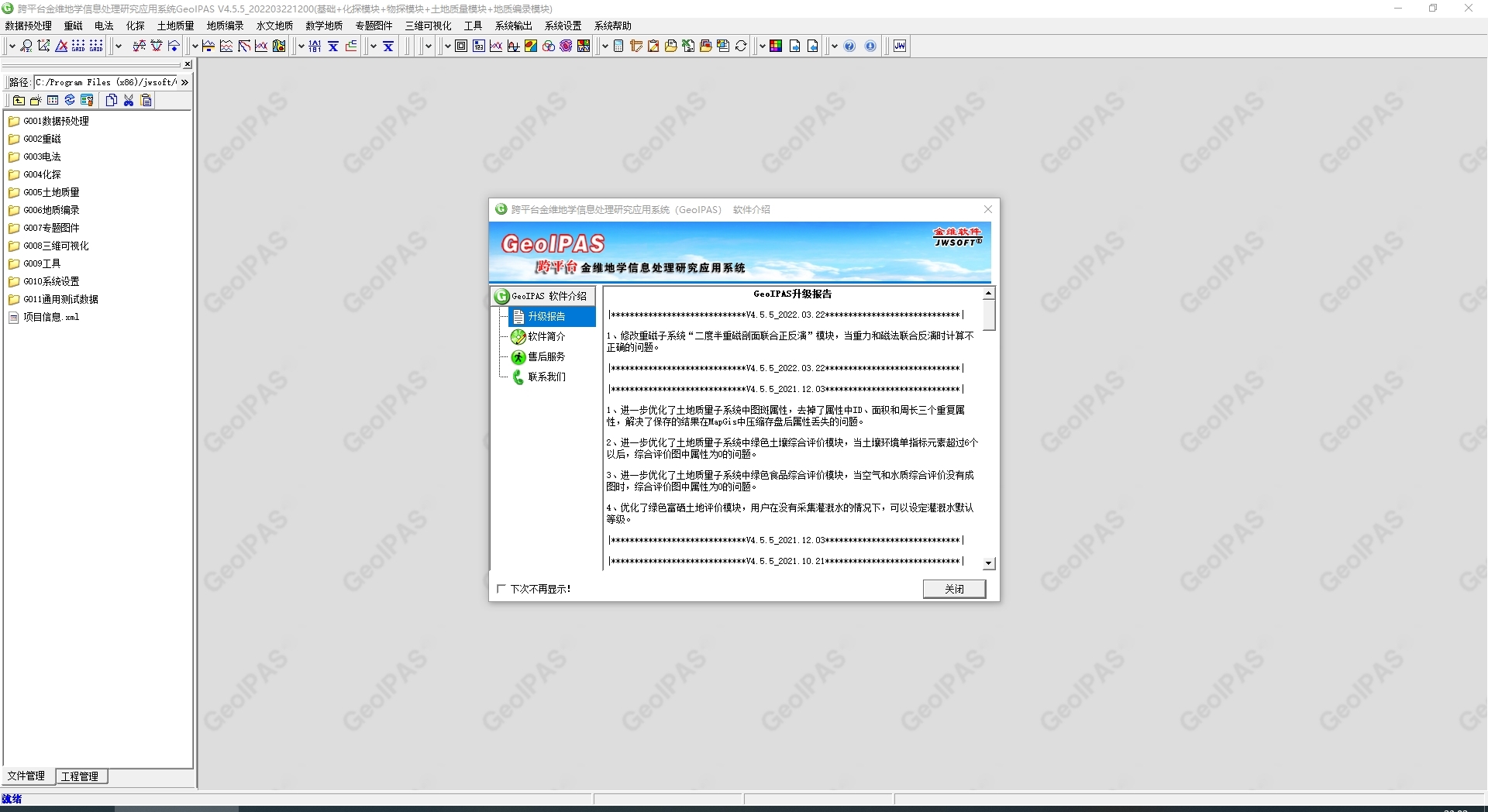Image resolution: width=1488 pixels, height=812 pixels.
Task: Click the paste clipboard icon in the file panel
Action: 146,101
